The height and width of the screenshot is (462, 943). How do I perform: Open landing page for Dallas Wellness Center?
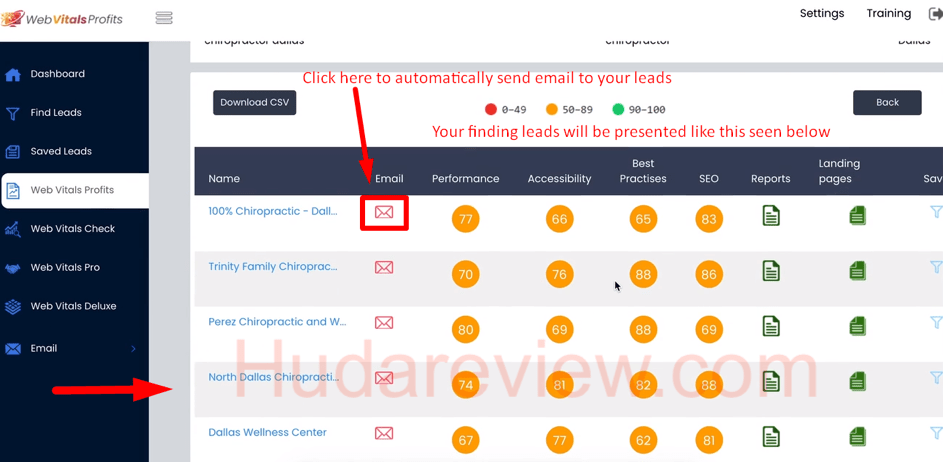point(858,436)
